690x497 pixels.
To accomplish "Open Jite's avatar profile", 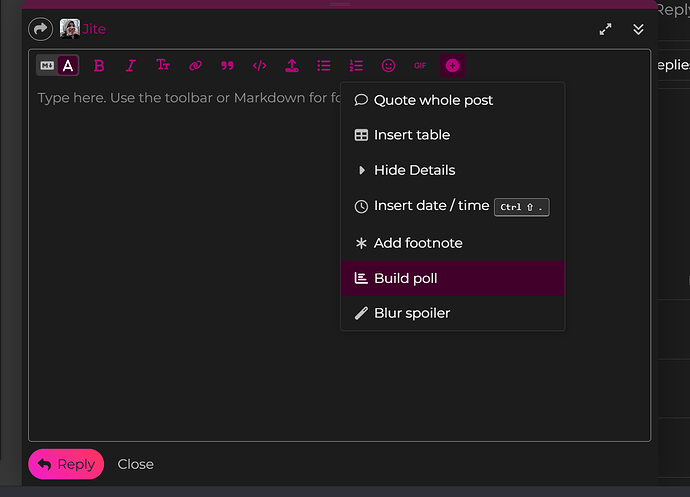I will pos(70,29).
